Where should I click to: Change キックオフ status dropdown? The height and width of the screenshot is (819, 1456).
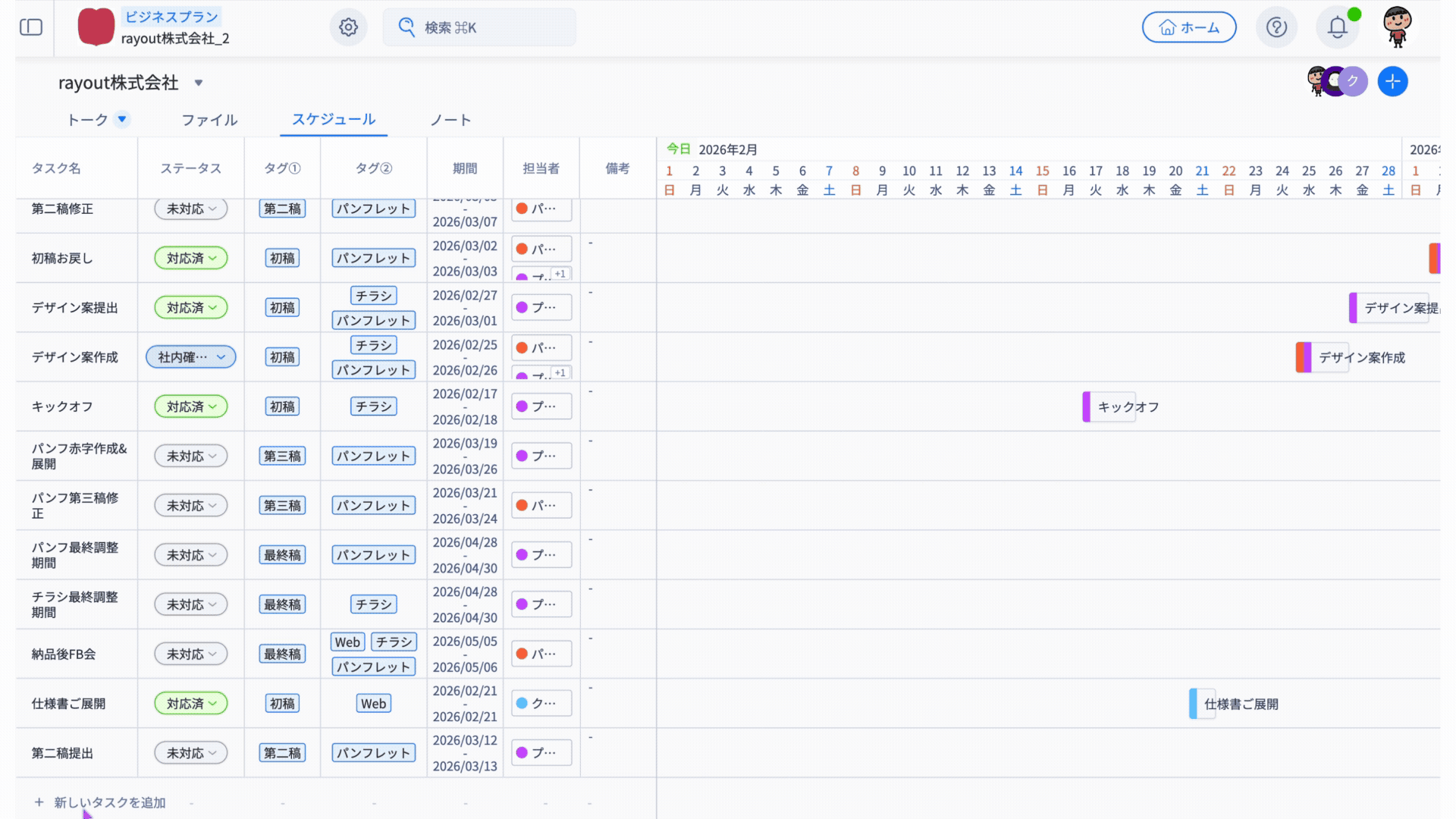click(191, 406)
